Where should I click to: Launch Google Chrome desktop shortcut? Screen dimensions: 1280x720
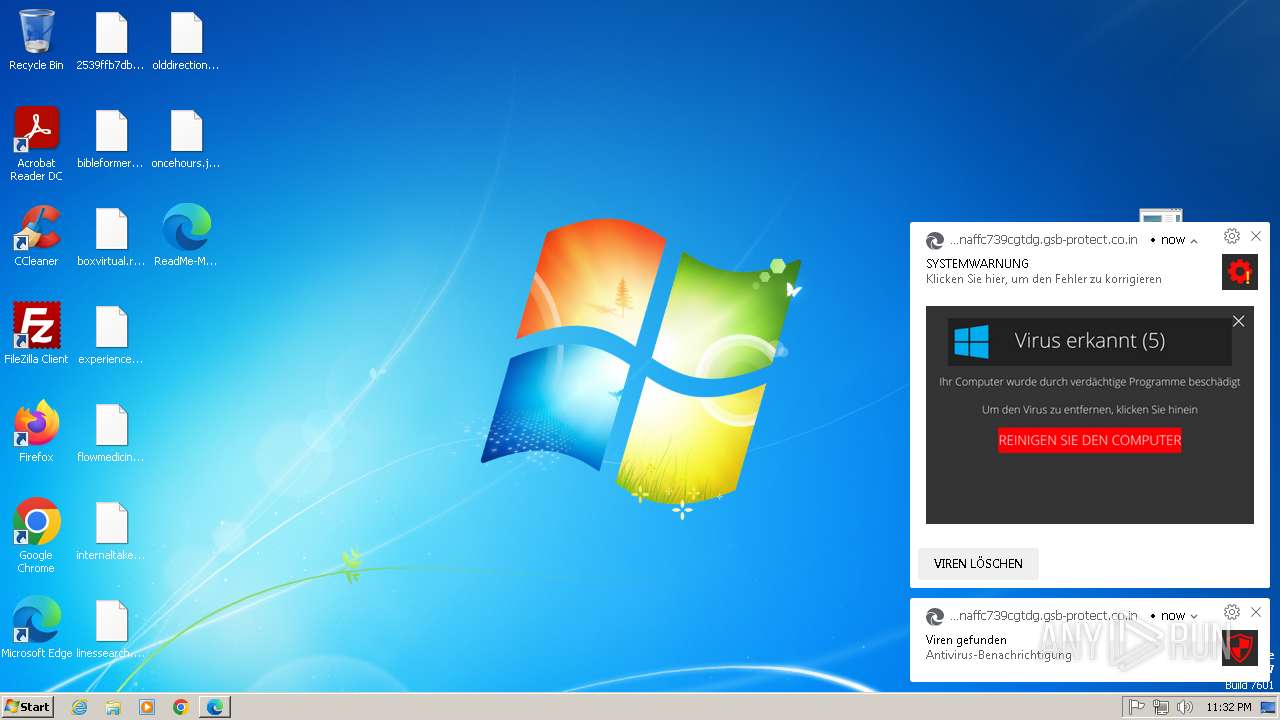pos(36,536)
